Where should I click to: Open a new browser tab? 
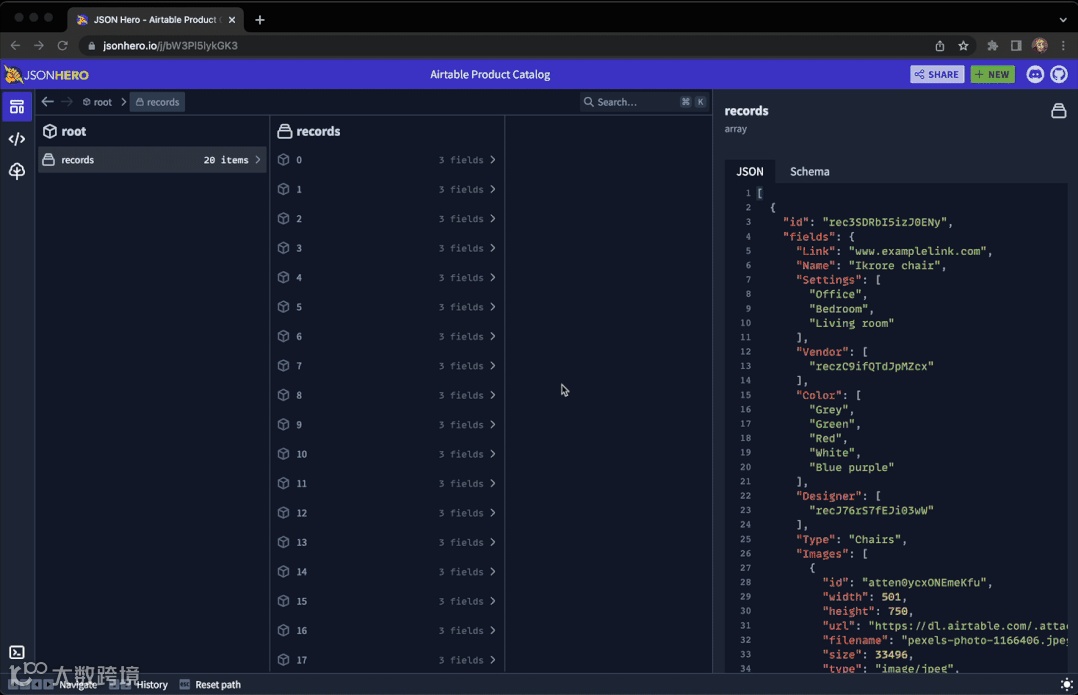[x=259, y=20]
